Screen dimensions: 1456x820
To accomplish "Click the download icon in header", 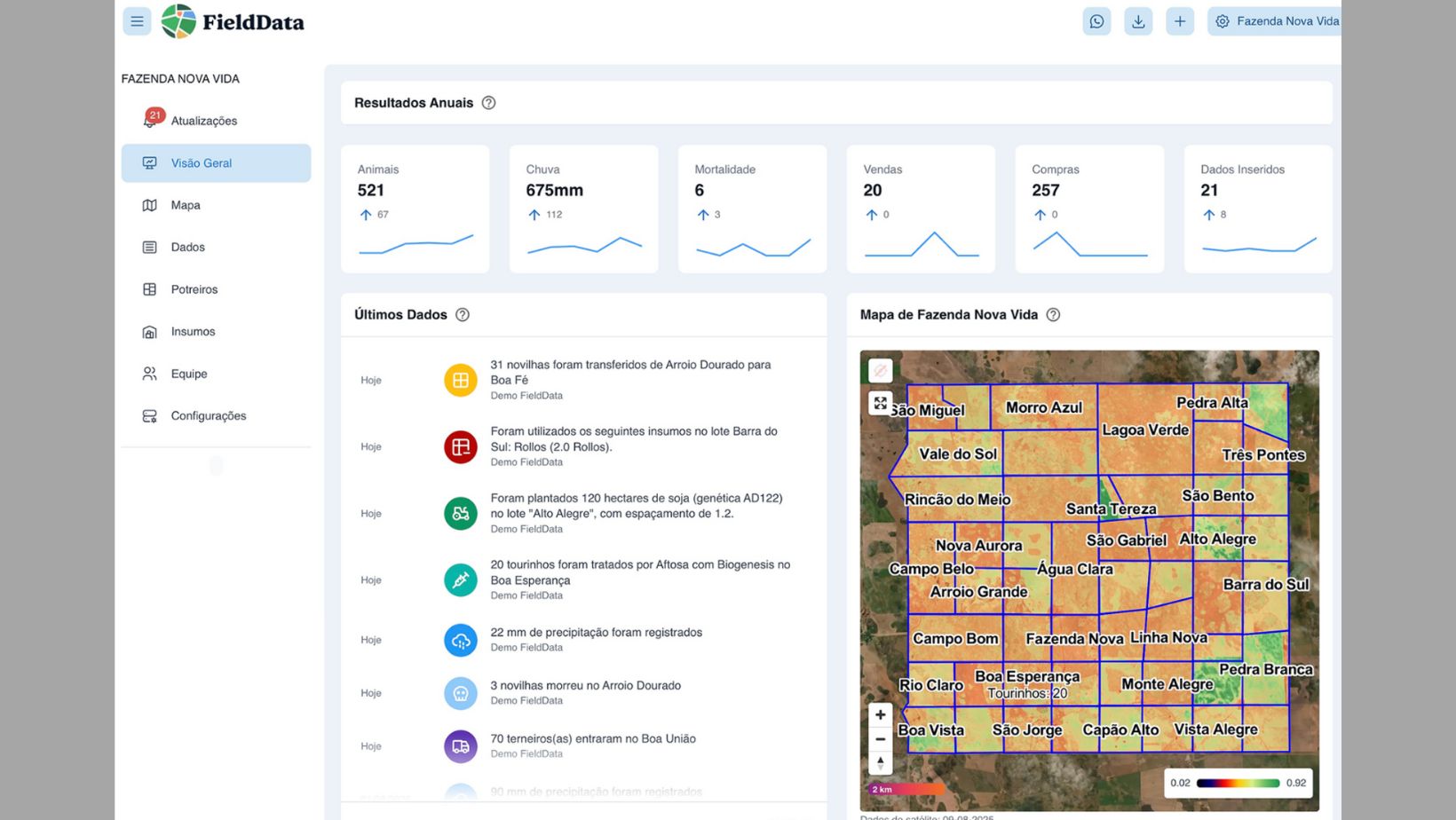I will pos(1137,21).
